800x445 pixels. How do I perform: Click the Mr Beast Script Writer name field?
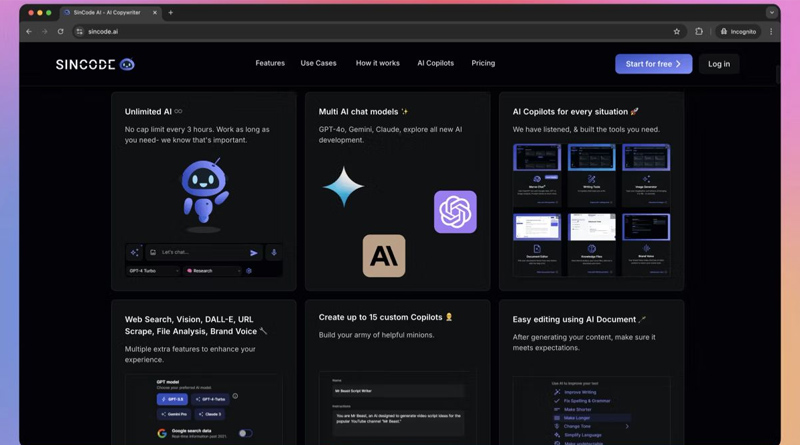[x=398, y=391]
